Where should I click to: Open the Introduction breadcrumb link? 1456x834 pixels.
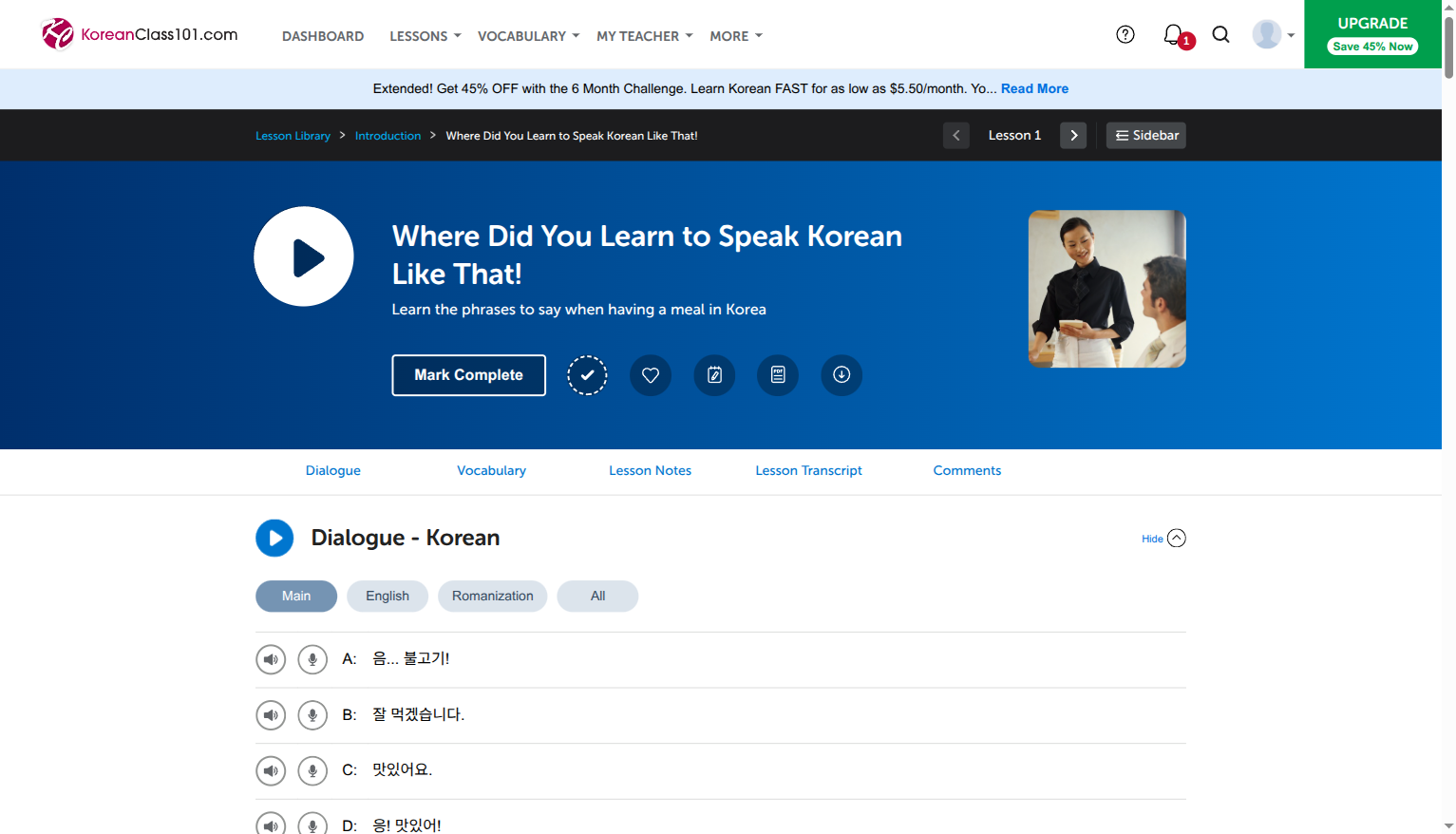(388, 136)
